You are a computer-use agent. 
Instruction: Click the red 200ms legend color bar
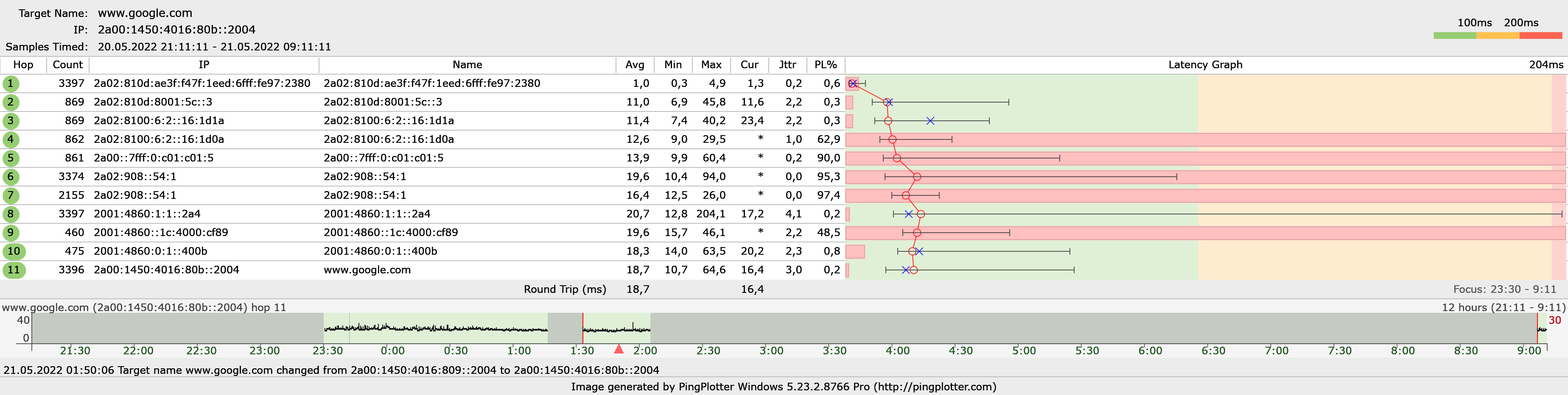(x=1540, y=36)
